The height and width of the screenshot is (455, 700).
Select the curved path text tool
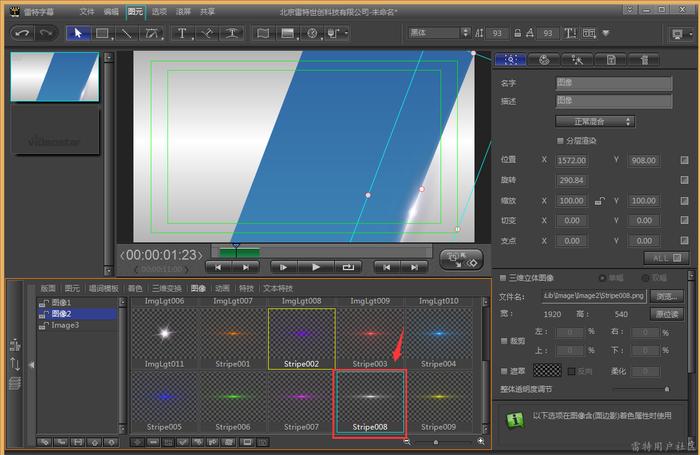[207, 33]
